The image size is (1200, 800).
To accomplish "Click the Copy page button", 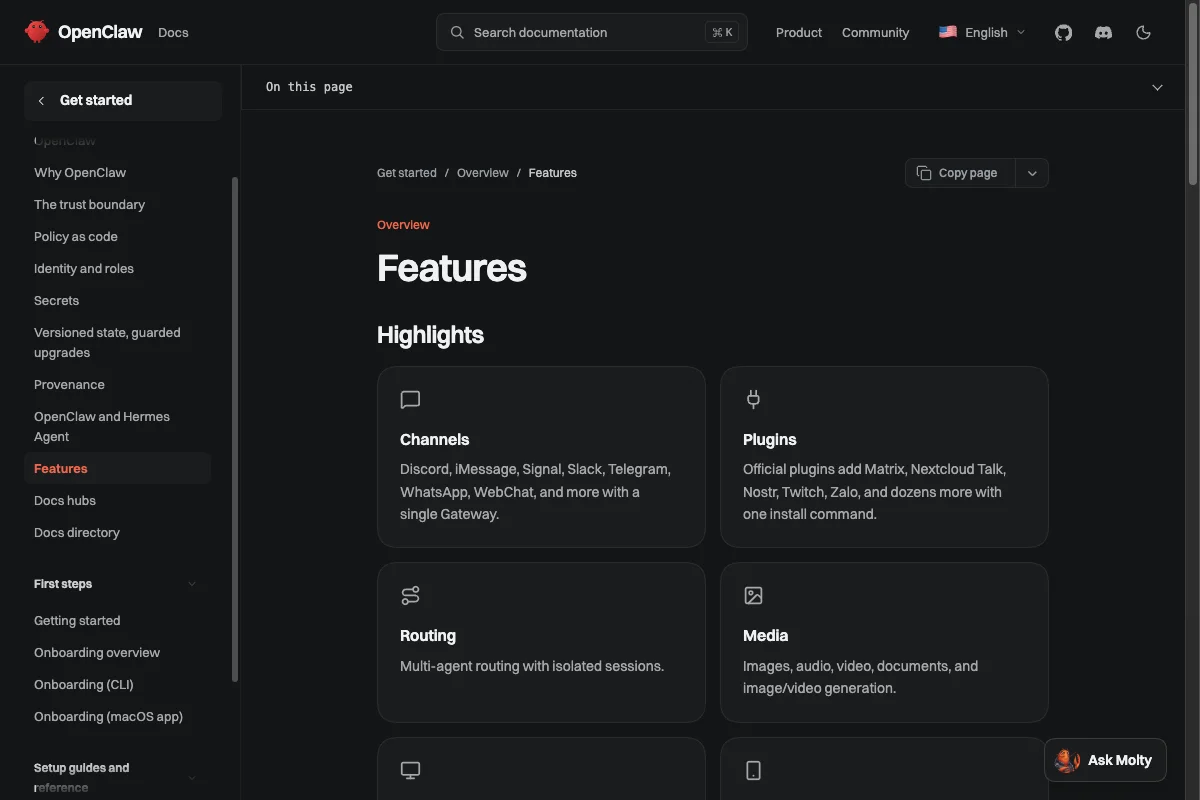I will (960, 173).
